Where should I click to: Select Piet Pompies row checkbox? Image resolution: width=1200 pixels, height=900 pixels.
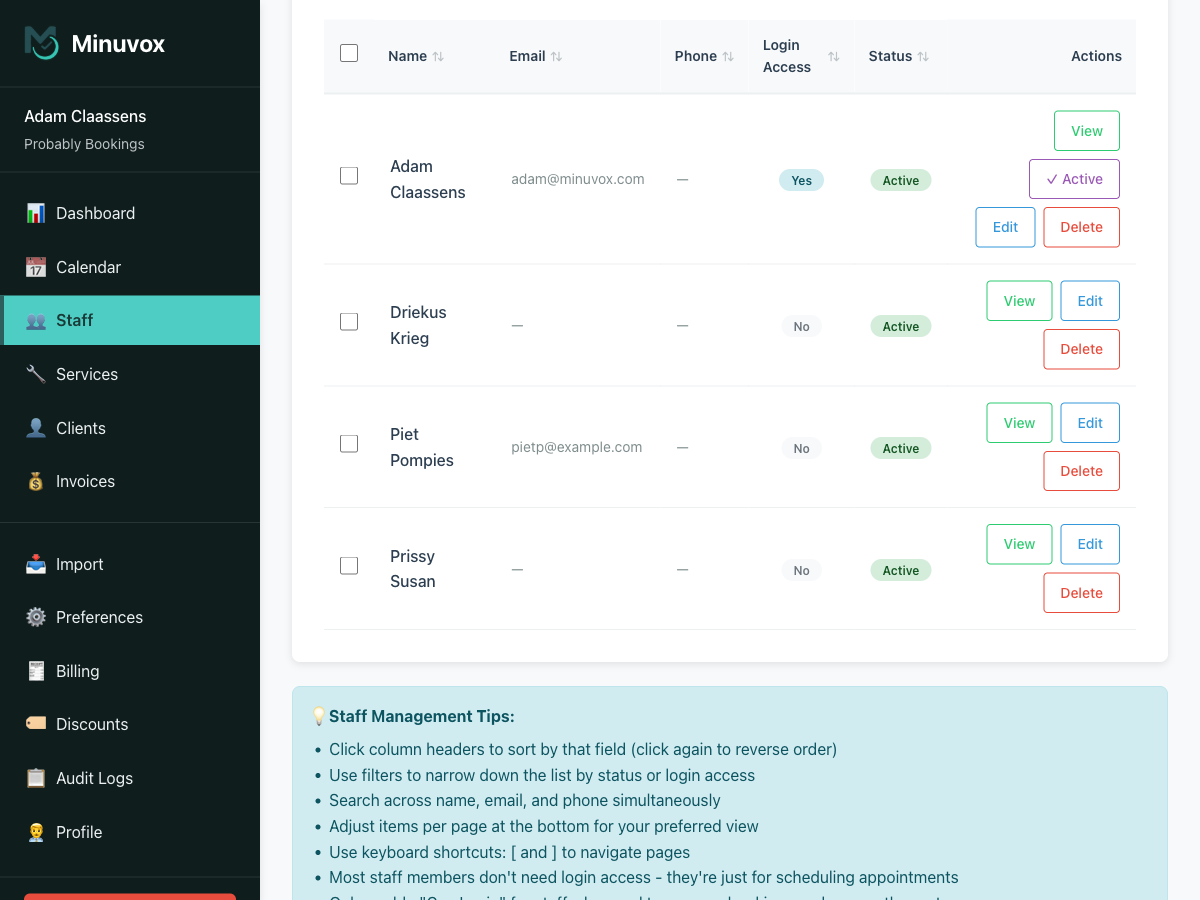point(349,444)
